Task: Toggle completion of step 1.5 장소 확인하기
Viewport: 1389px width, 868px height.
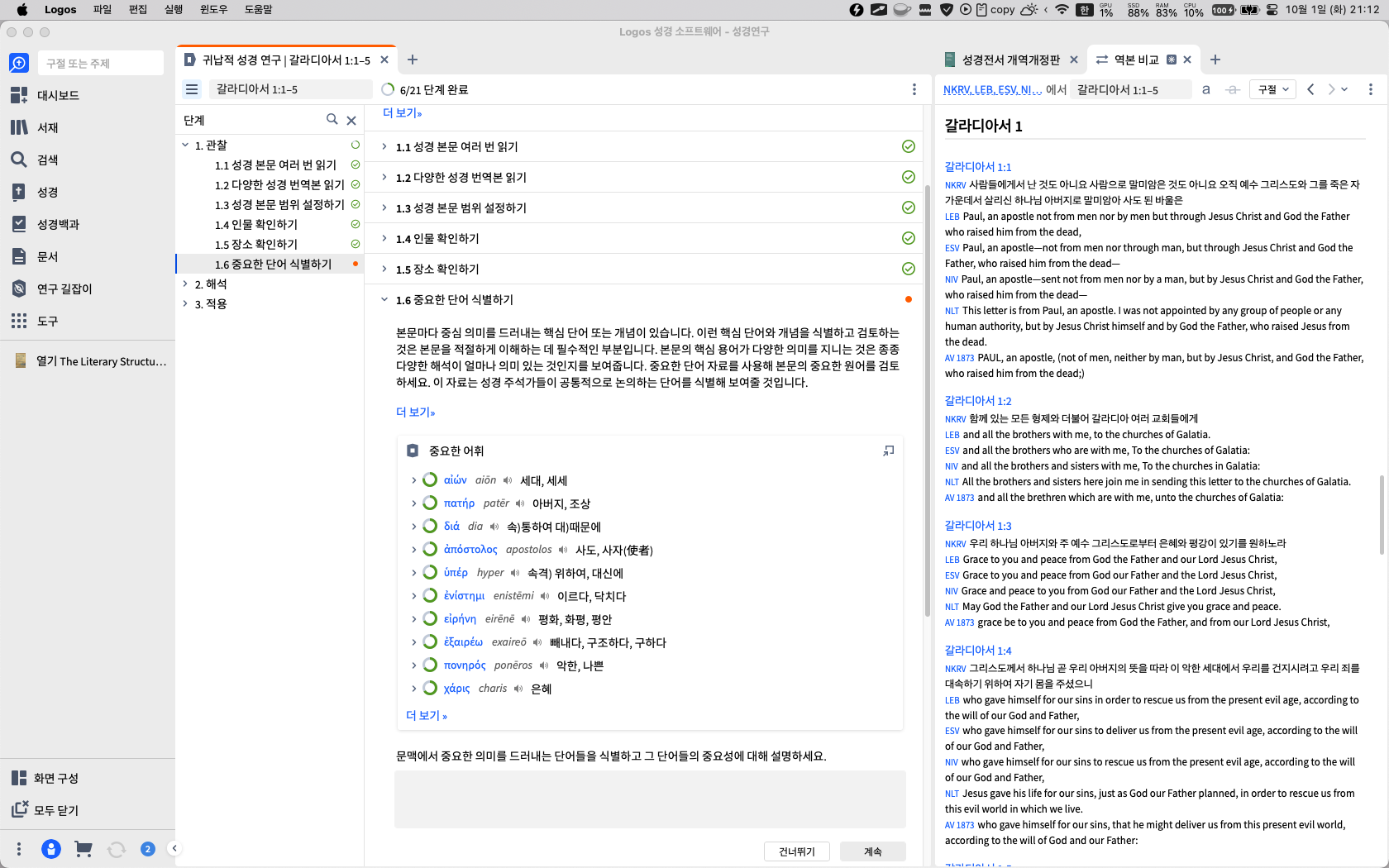Action: [909, 269]
